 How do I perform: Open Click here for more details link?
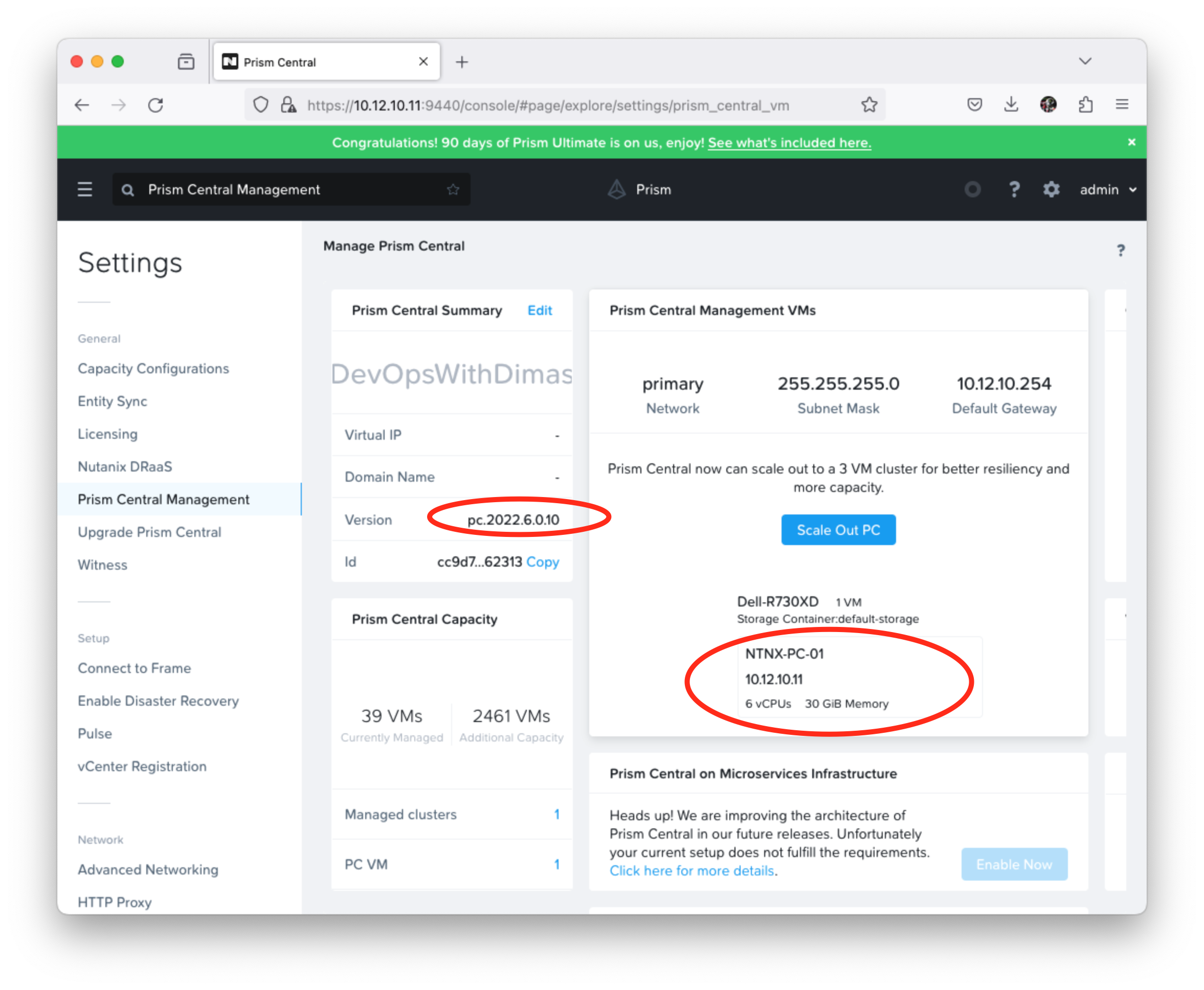[x=692, y=871]
